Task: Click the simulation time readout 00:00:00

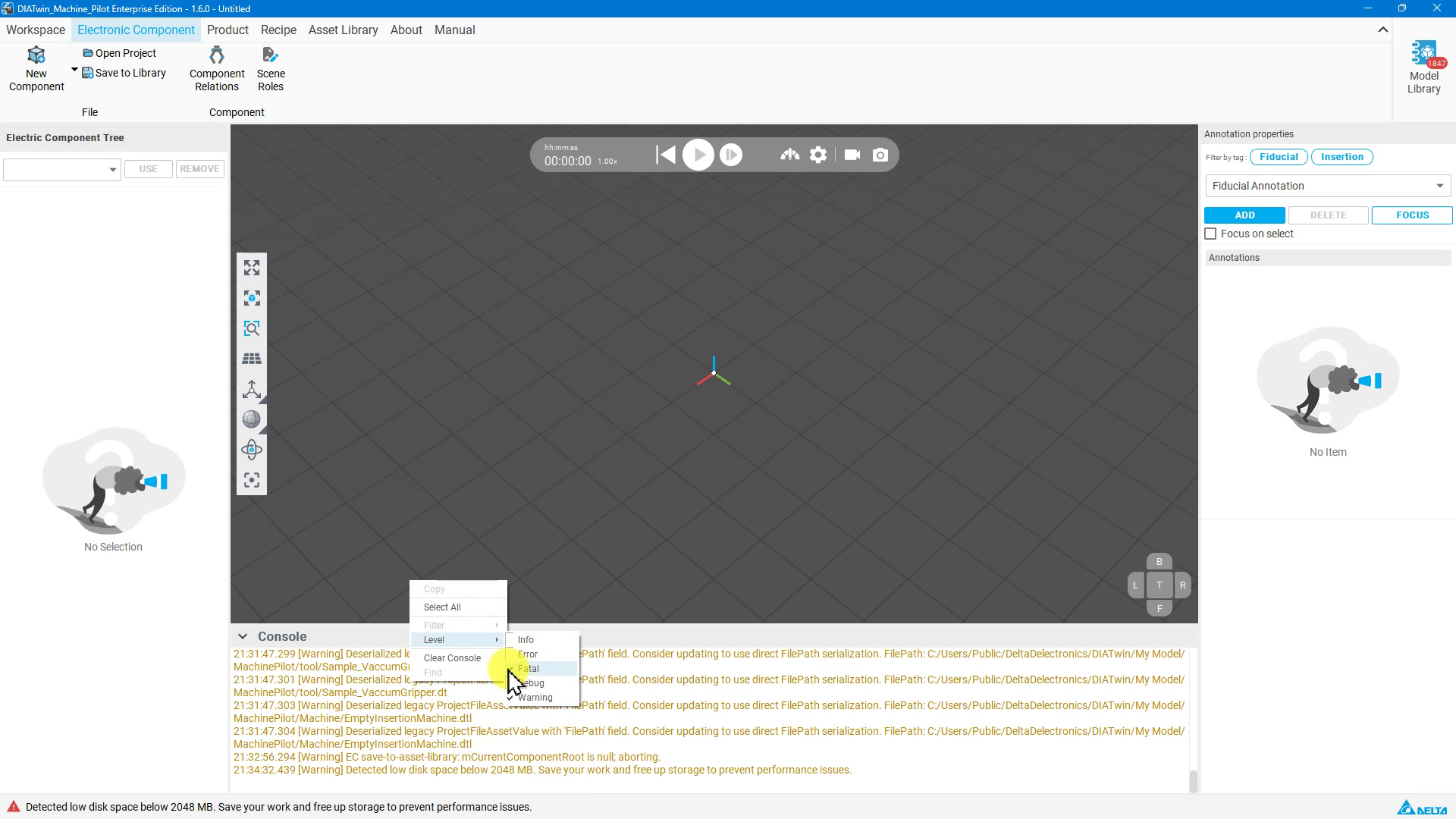Action: click(x=567, y=161)
